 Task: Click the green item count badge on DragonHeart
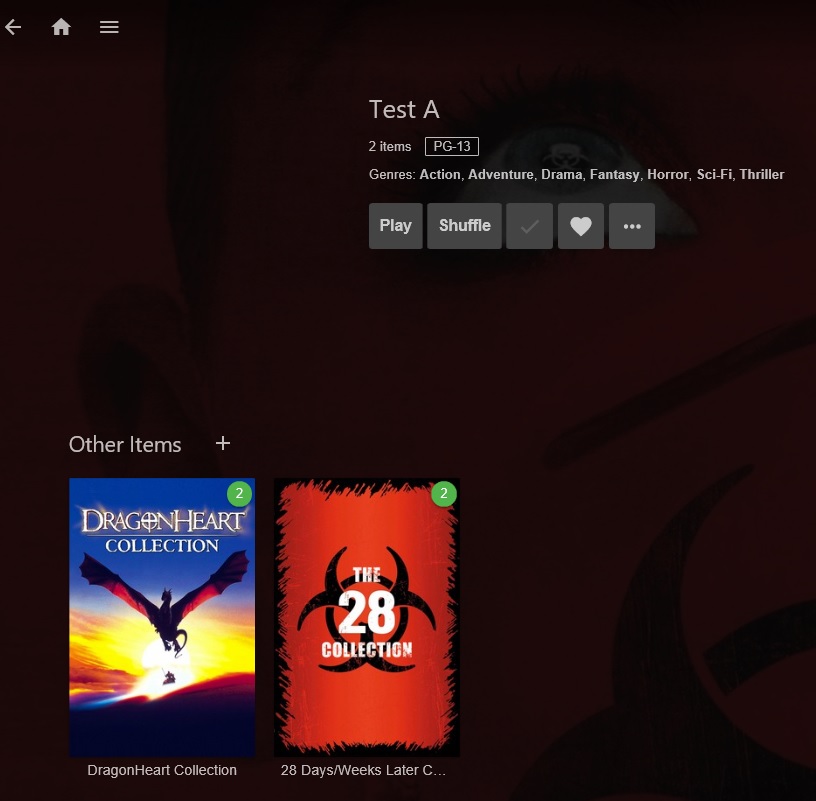pos(238,494)
